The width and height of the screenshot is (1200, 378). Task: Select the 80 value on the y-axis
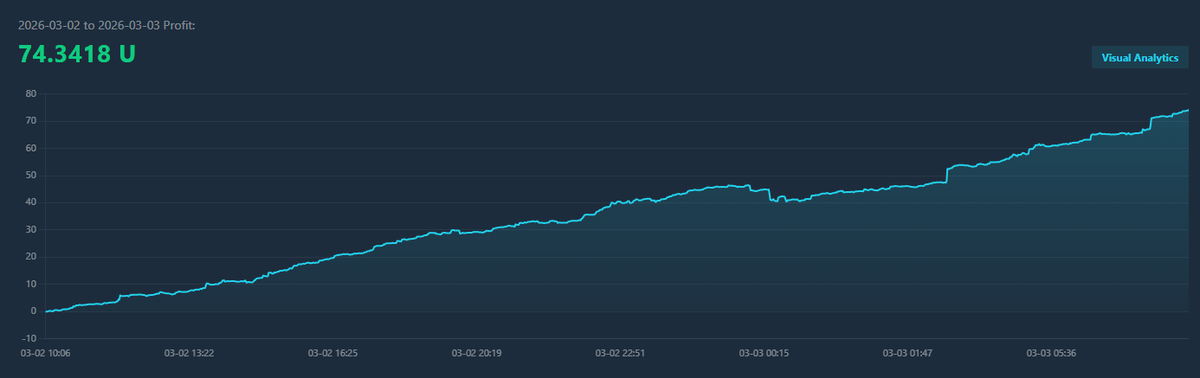pos(31,94)
